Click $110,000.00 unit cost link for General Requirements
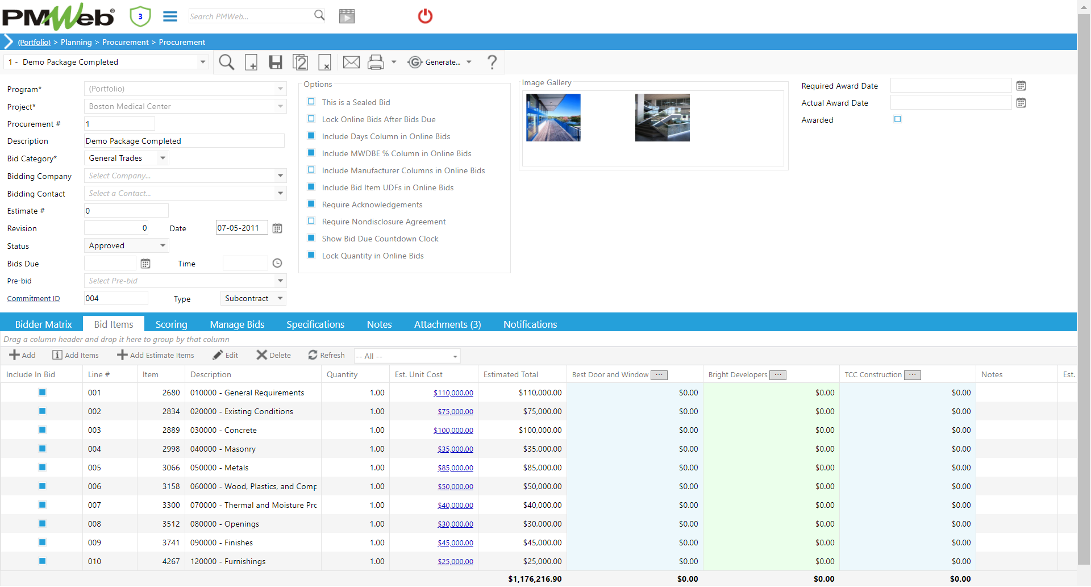 pos(453,393)
